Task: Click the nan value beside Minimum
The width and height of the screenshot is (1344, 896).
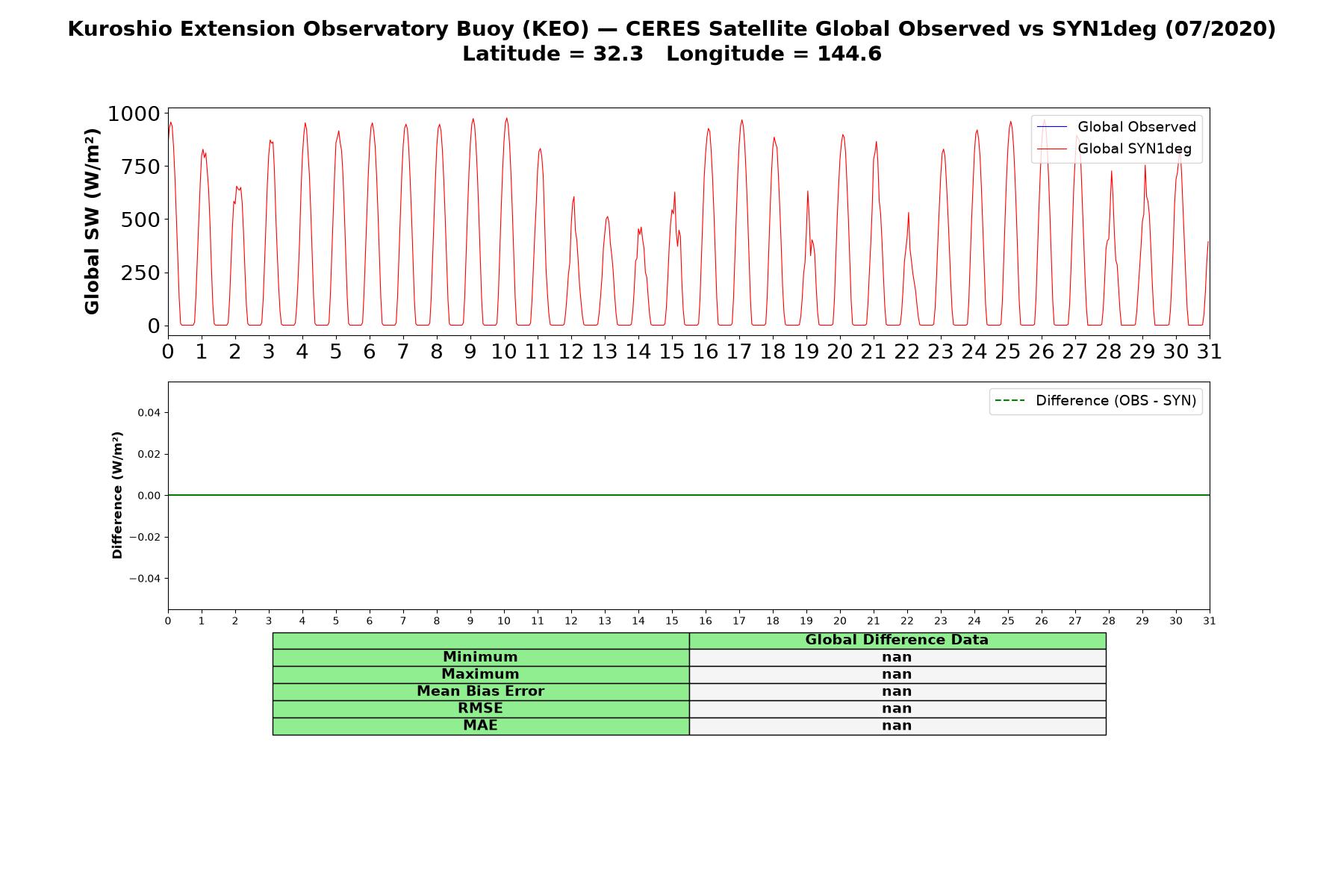Action: [x=897, y=657]
